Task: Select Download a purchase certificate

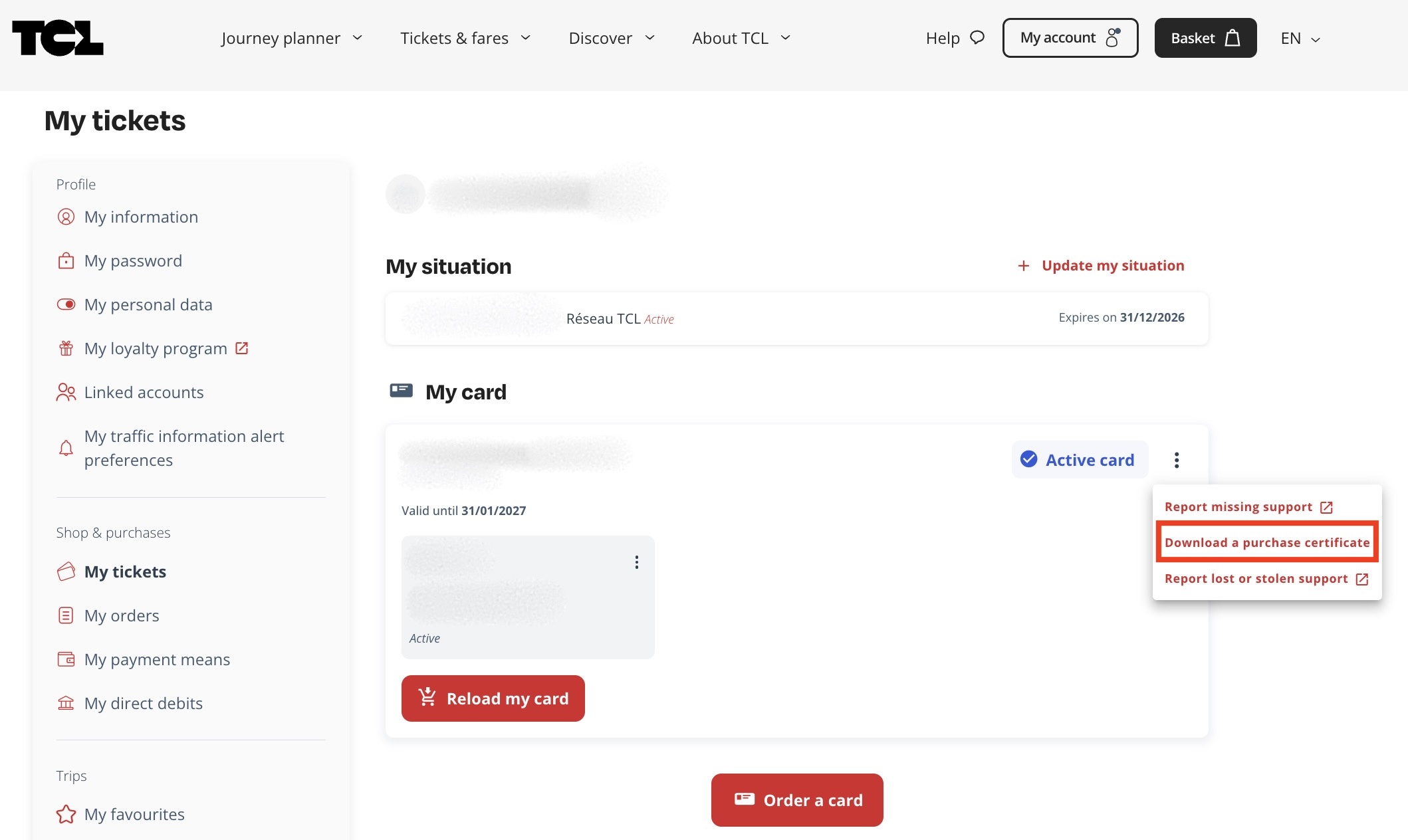Action: tap(1267, 542)
